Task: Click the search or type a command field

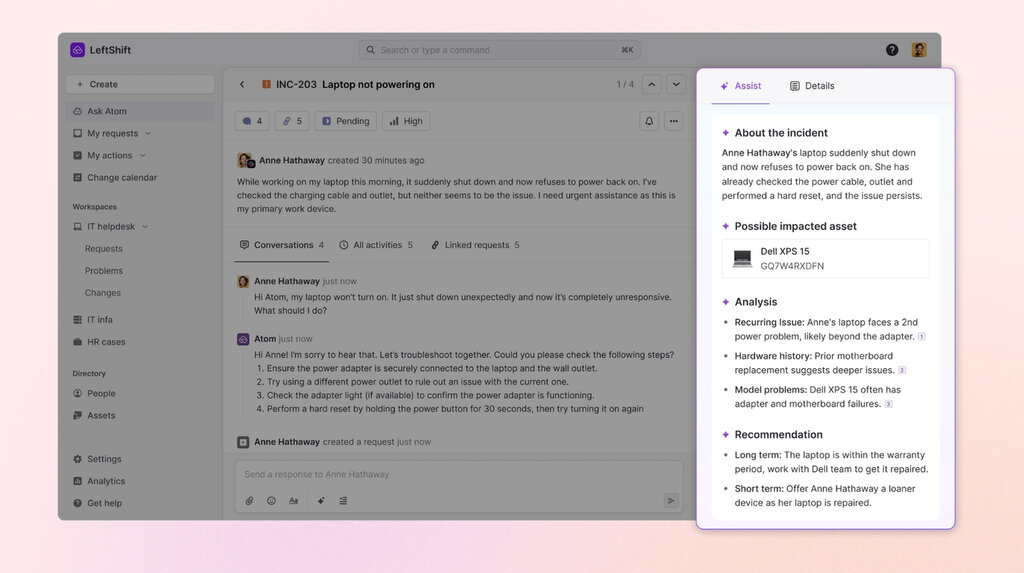Action: [x=499, y=50]
